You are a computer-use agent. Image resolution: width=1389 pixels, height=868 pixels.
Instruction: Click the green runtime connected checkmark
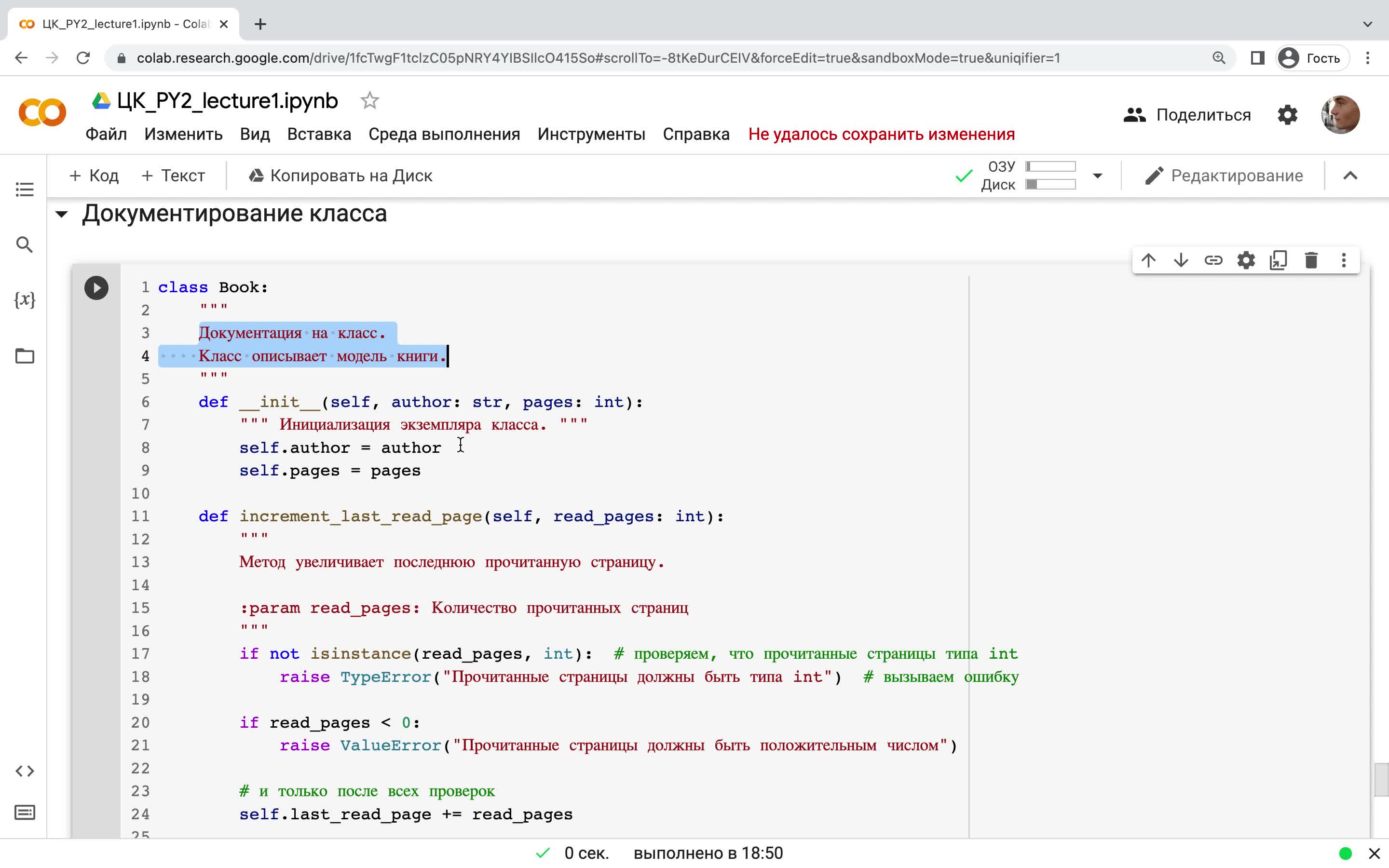(964, 176)
